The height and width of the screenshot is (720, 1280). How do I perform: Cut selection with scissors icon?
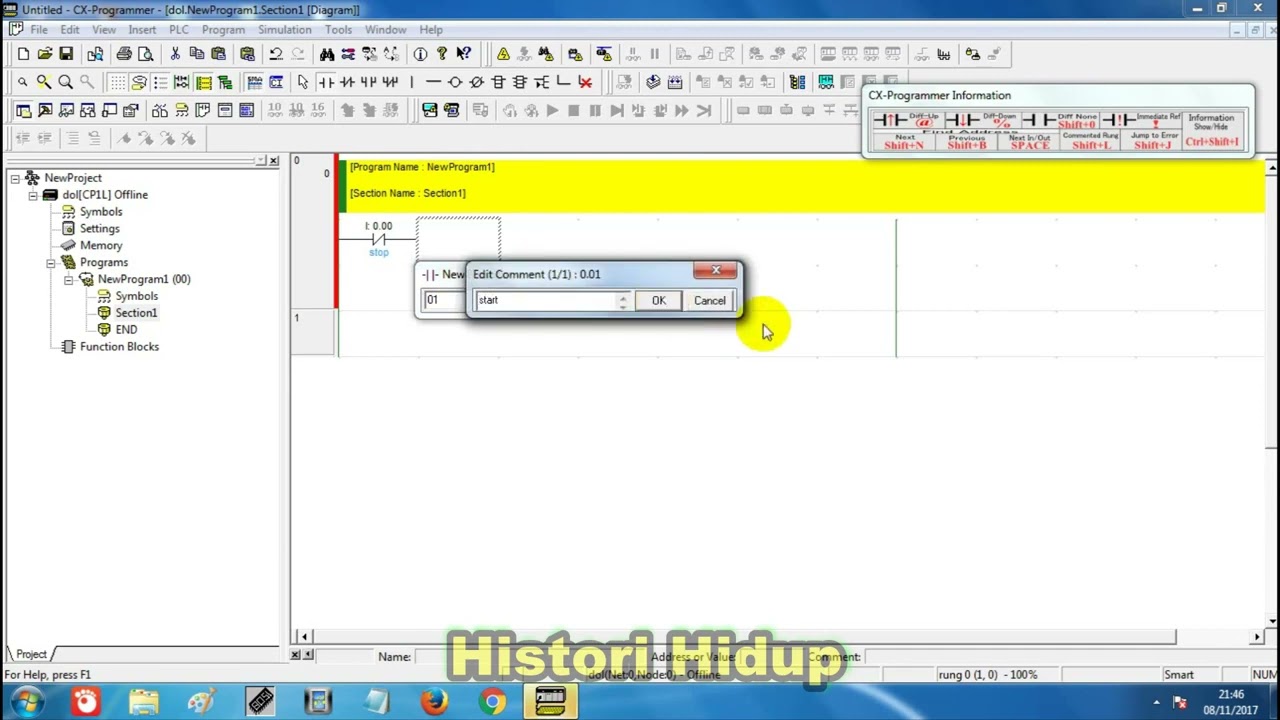175,54
